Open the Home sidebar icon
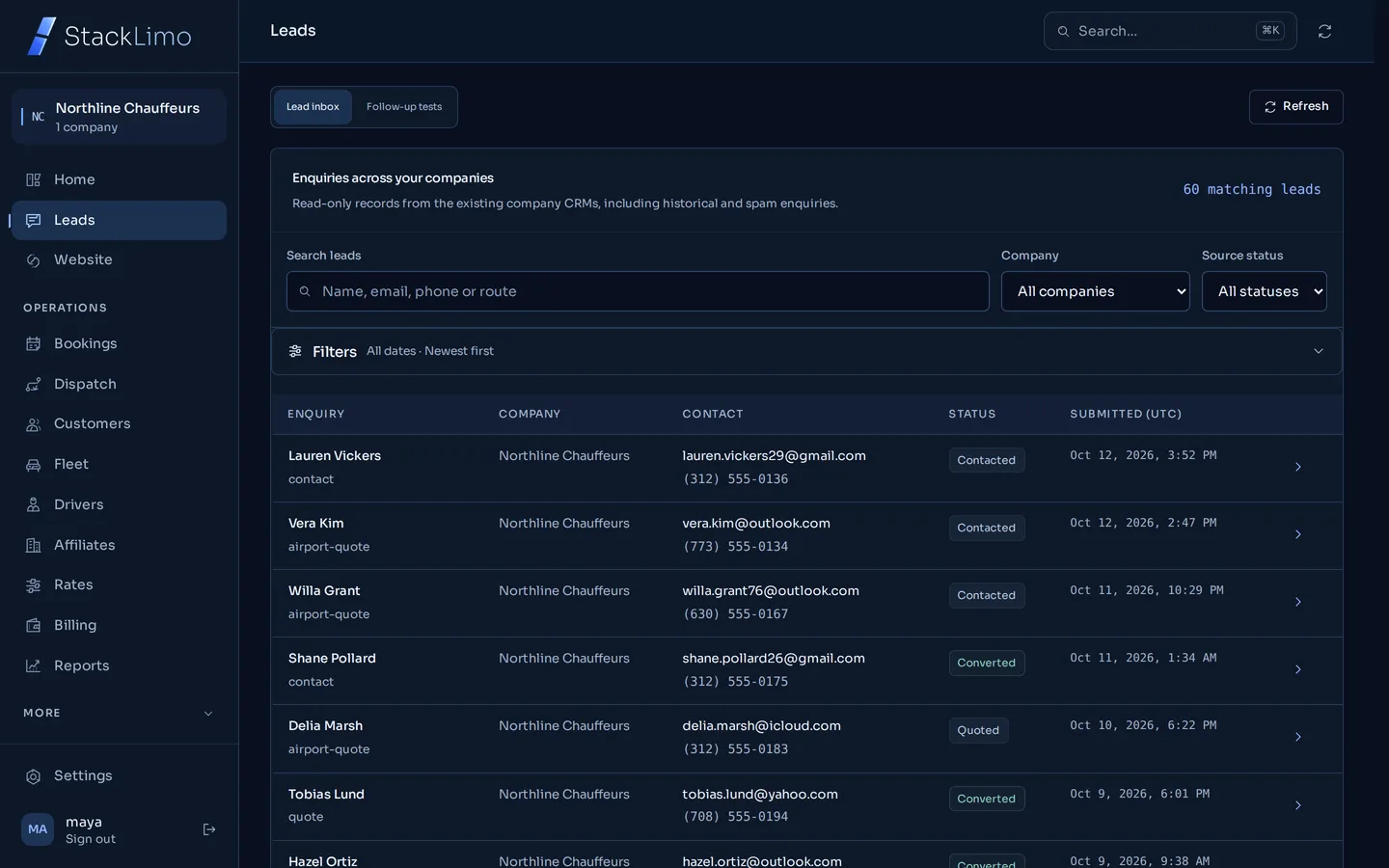Screen dimensions: 1389x868 pos(34,179)
